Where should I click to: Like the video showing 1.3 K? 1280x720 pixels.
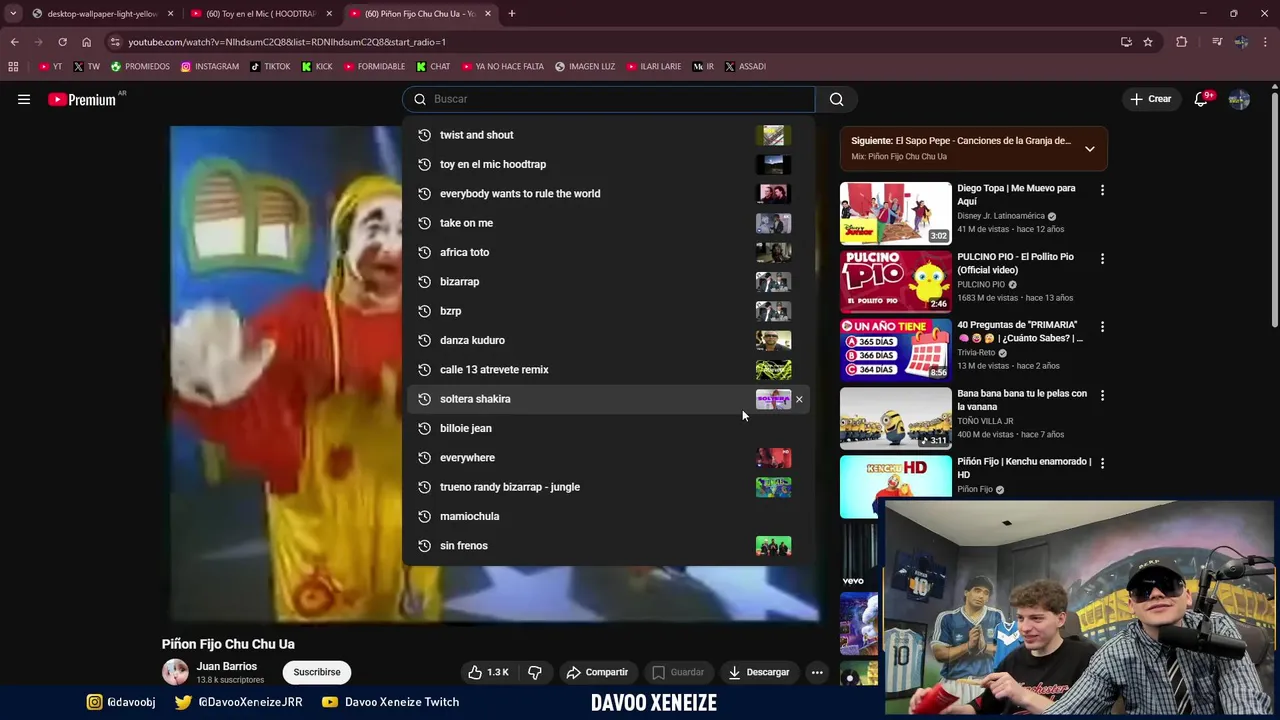[489, 672]
